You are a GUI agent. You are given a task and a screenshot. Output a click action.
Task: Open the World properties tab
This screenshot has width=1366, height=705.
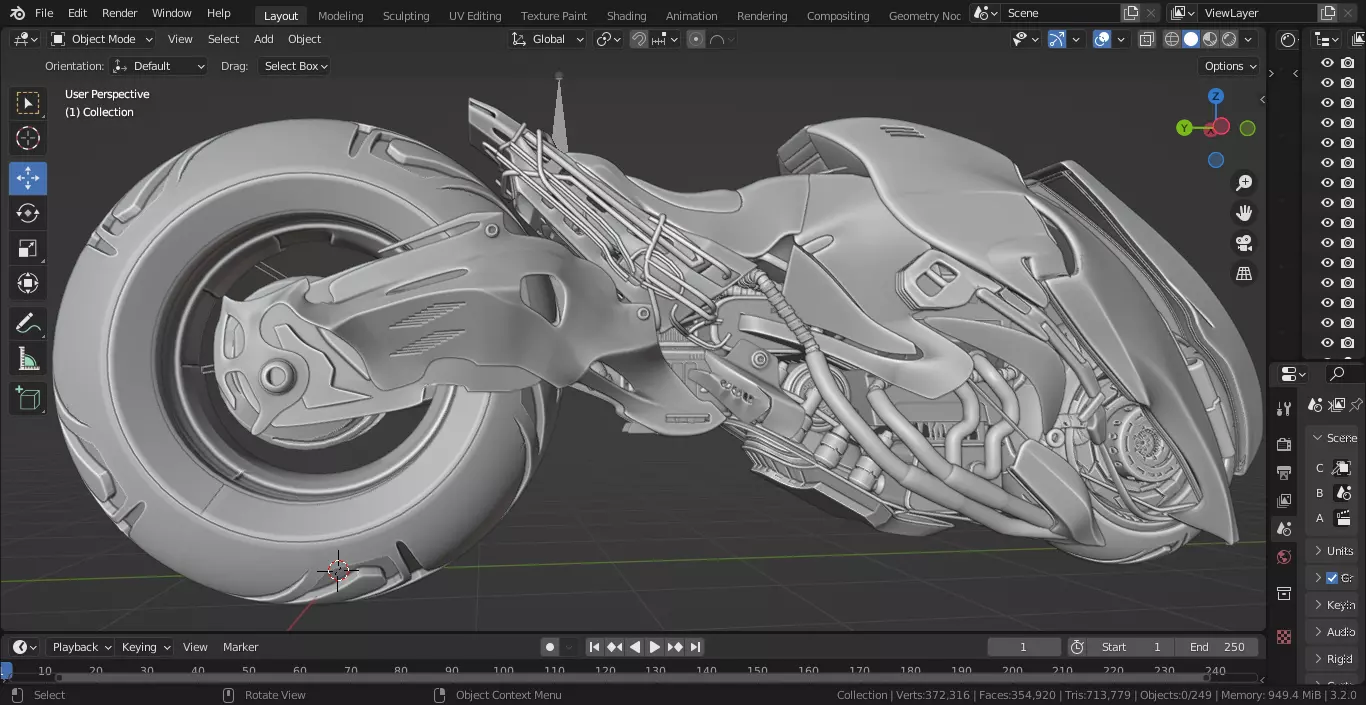pos(1285,557)
